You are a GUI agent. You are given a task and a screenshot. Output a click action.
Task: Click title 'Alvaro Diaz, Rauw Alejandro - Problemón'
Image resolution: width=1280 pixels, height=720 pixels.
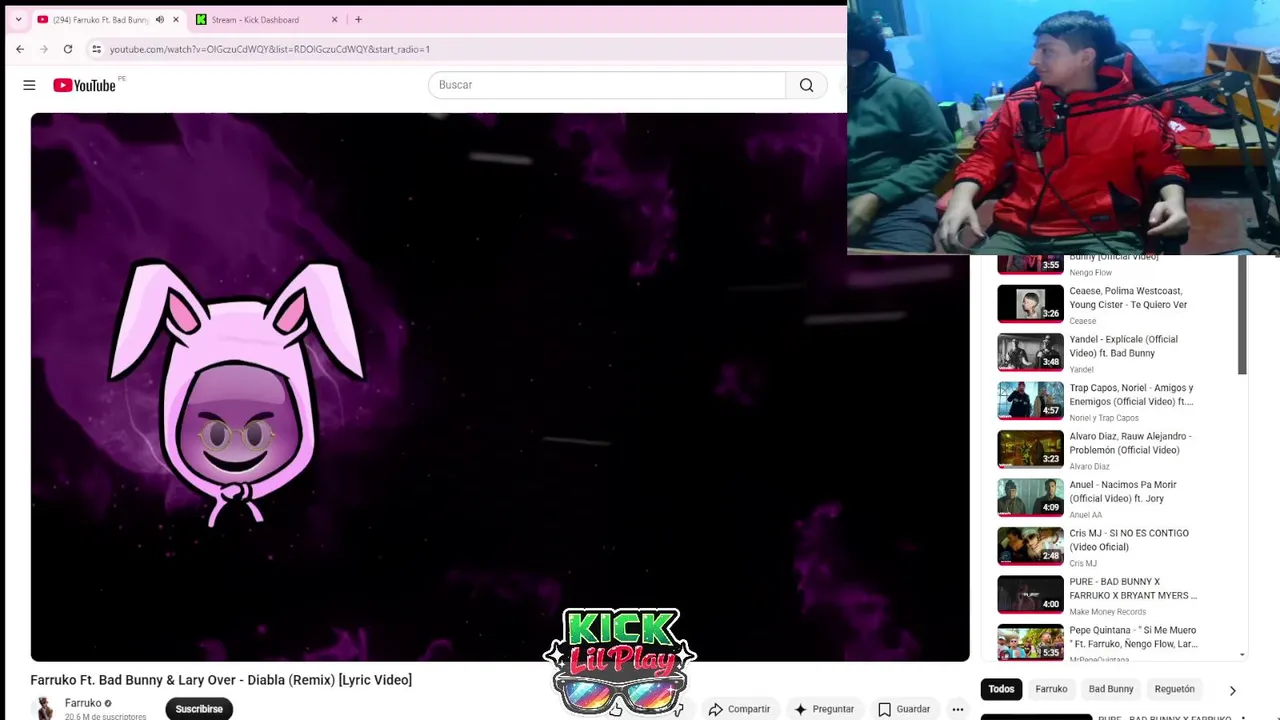(1130, 443)
